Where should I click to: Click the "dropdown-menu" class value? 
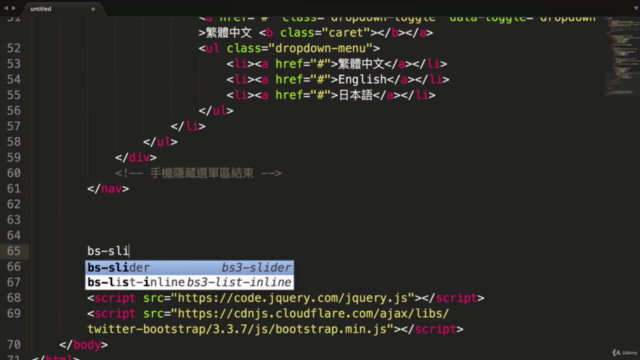point(320,48)
